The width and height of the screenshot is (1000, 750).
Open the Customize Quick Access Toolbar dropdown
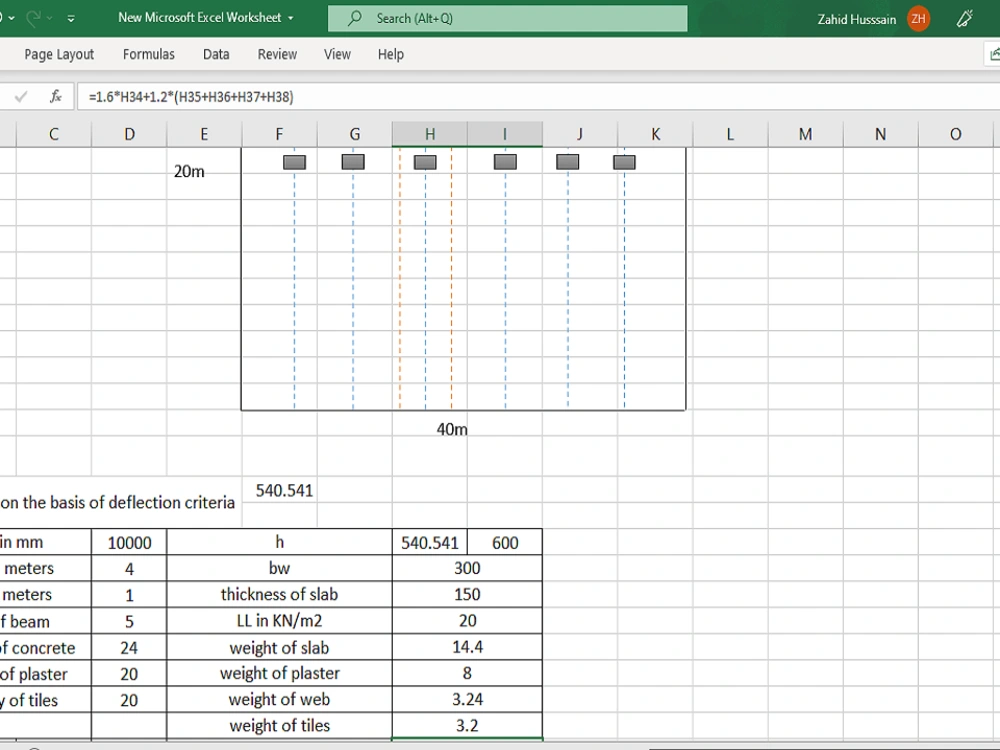point(71,18)
